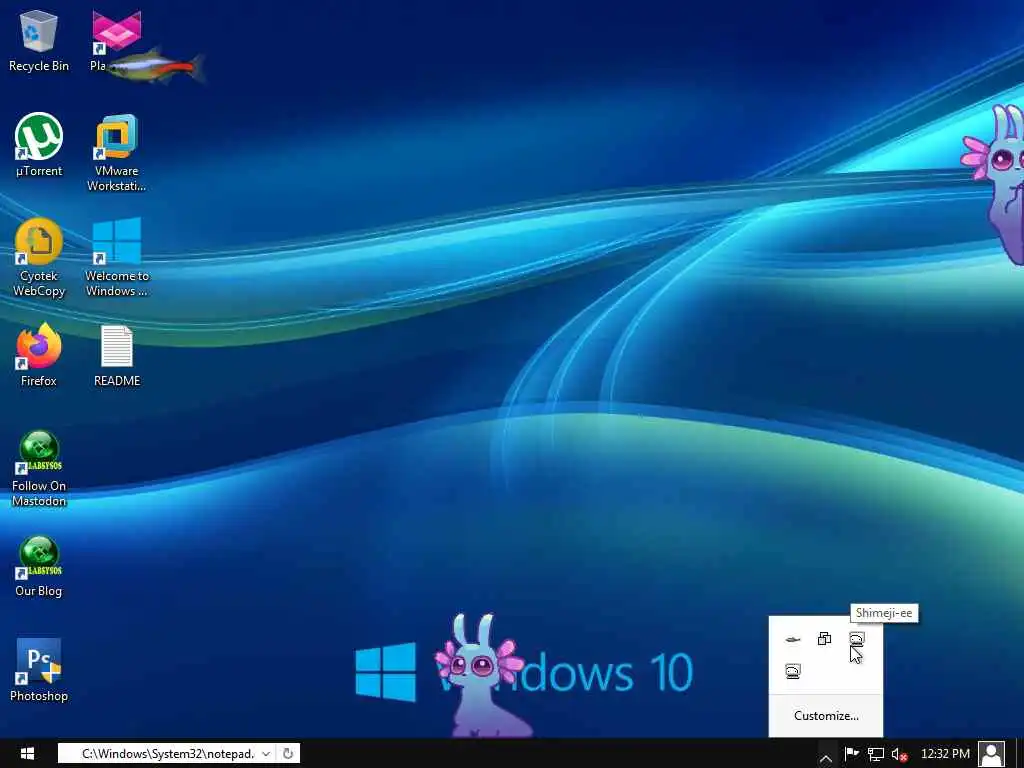Open the clock showing 12:32 PM
The width and height of the screenshot is (1024, 768).
coord(945,754)
